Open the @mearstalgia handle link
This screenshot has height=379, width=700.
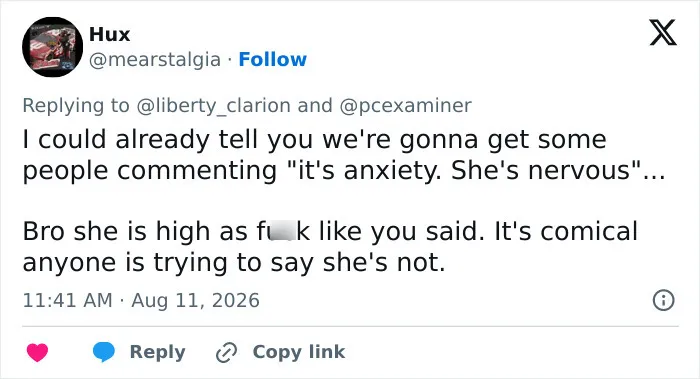155,59
